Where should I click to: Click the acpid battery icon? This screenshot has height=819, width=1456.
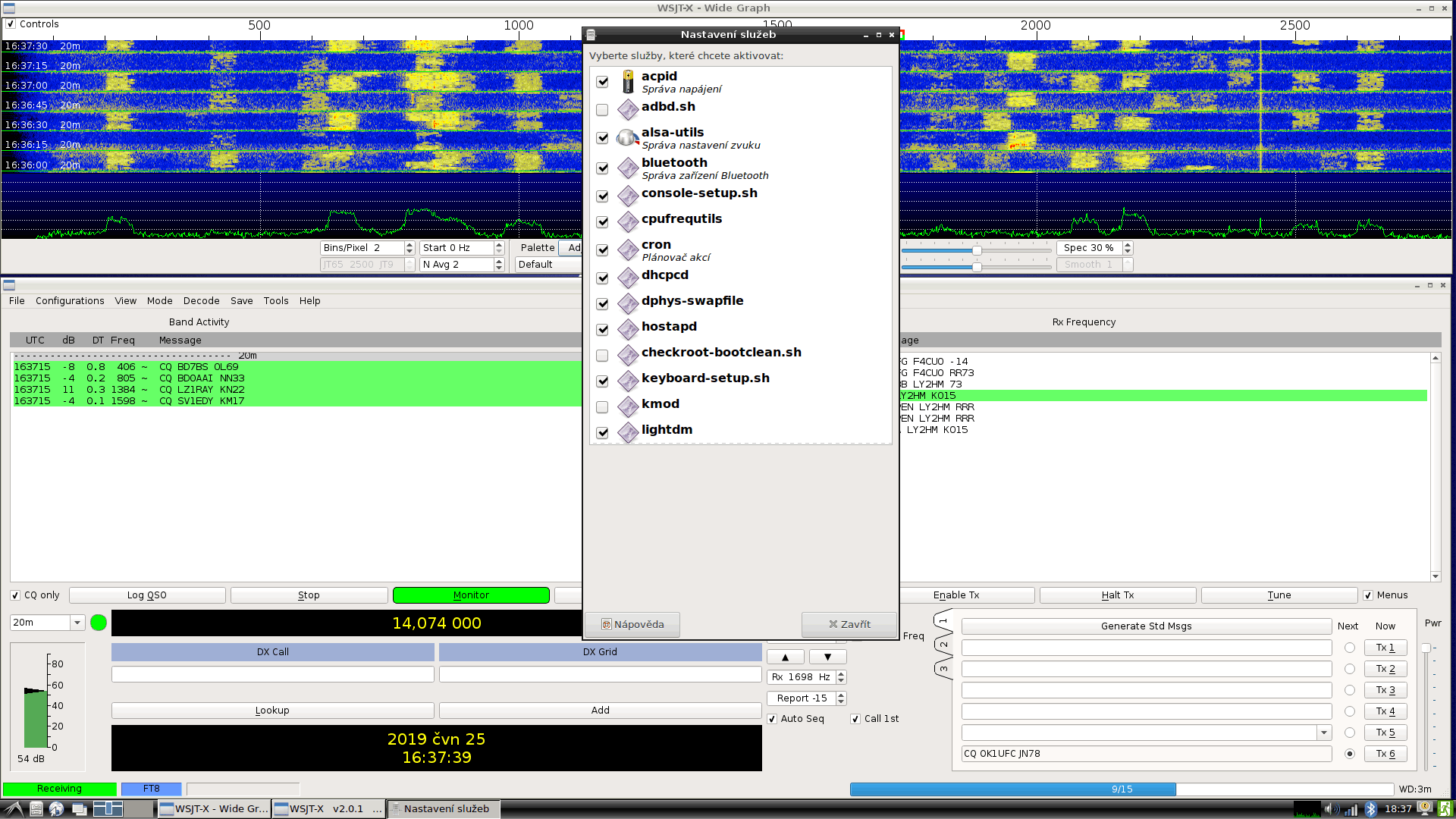click(628, 81)
